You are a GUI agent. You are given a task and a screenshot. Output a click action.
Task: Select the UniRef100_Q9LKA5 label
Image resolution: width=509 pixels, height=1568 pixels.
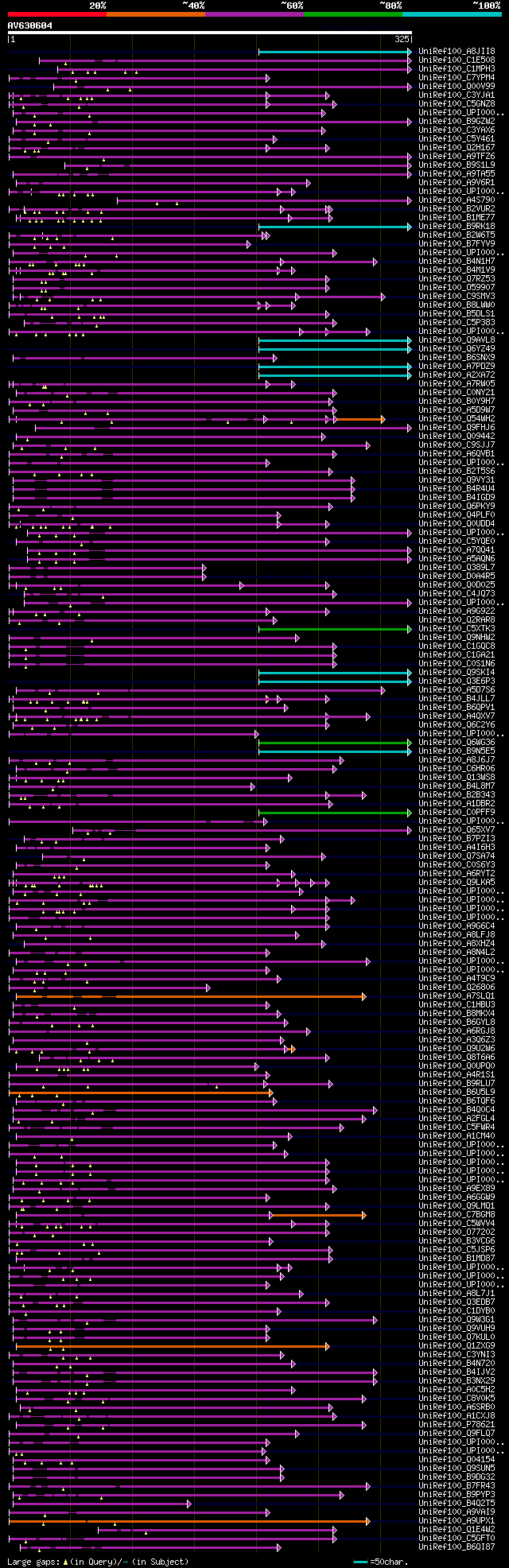(x=457, y=882)
